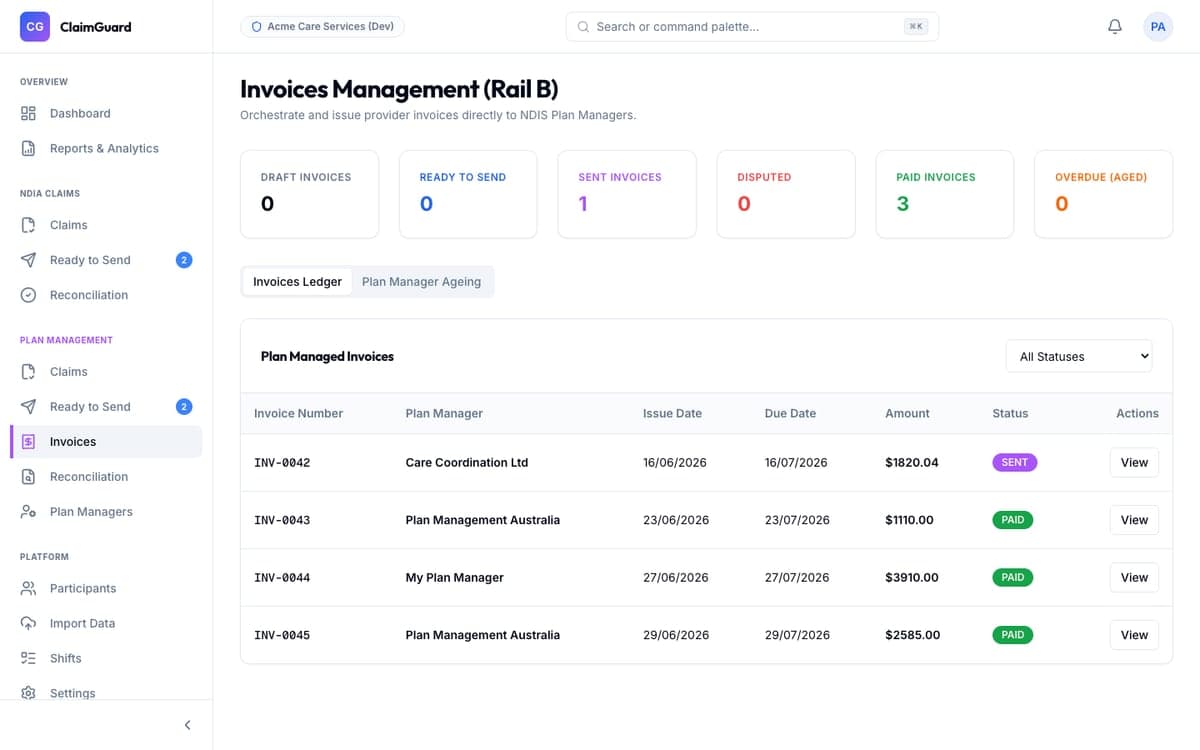Screen dimensions: 1200x750
Task: Click the PAID status badge for INV-0043
Action: pos(1013,520)
